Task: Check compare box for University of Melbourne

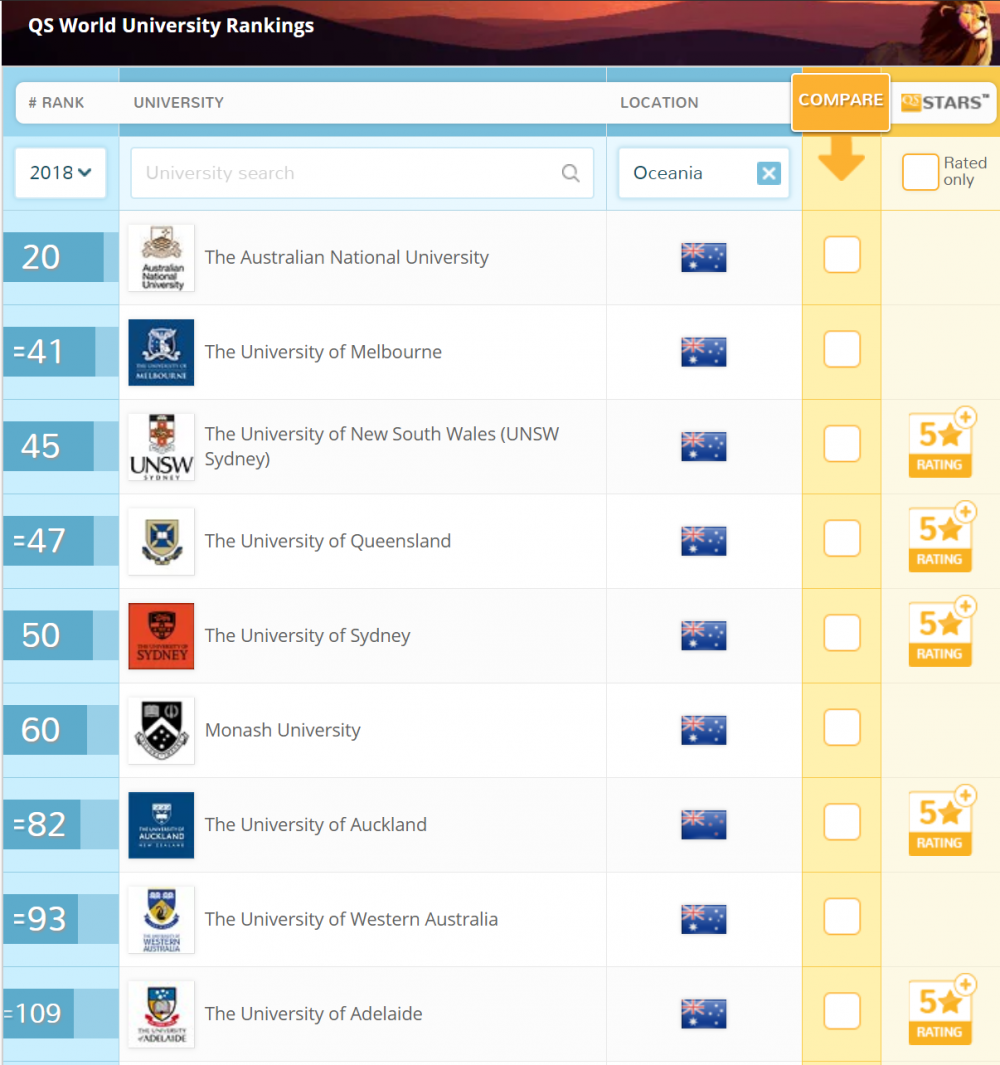Action: [x=841, y=350]
